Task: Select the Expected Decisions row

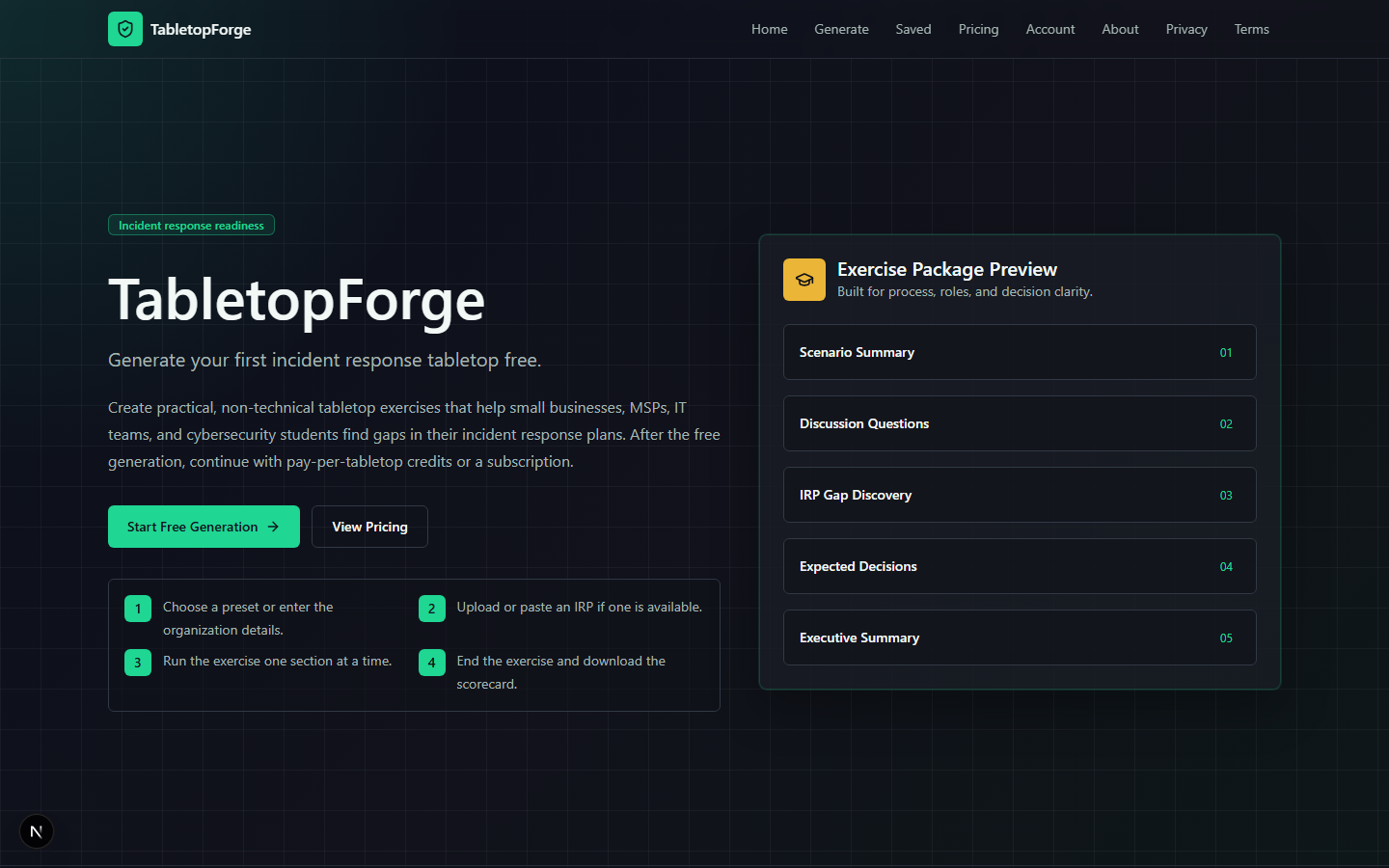Action: [x=1020, y=566]
